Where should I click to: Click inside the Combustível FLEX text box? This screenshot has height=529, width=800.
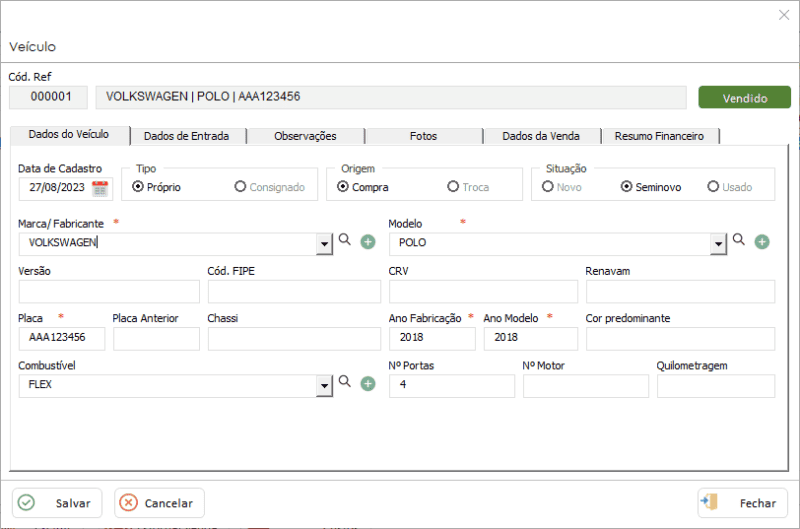point(168,386)
